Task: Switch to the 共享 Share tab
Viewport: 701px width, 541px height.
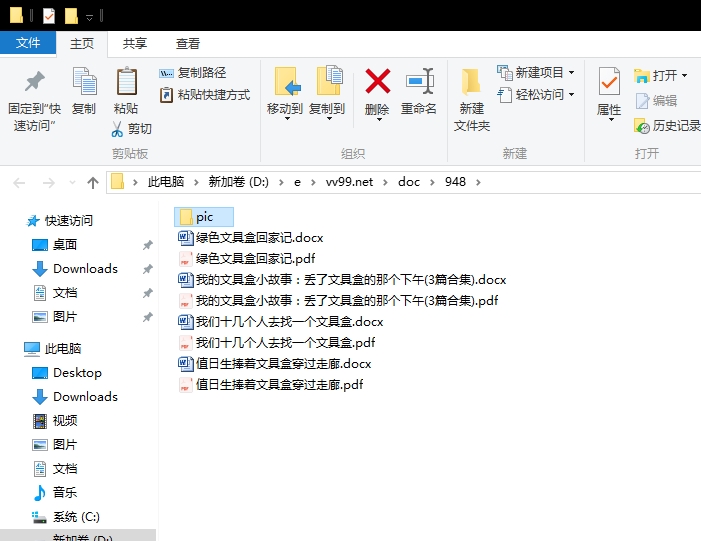Action: (135, 44)
